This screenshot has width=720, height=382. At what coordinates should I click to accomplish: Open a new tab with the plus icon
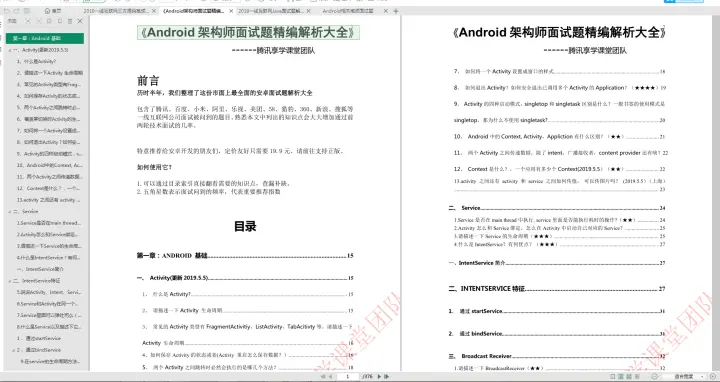(x=396, y=11)
